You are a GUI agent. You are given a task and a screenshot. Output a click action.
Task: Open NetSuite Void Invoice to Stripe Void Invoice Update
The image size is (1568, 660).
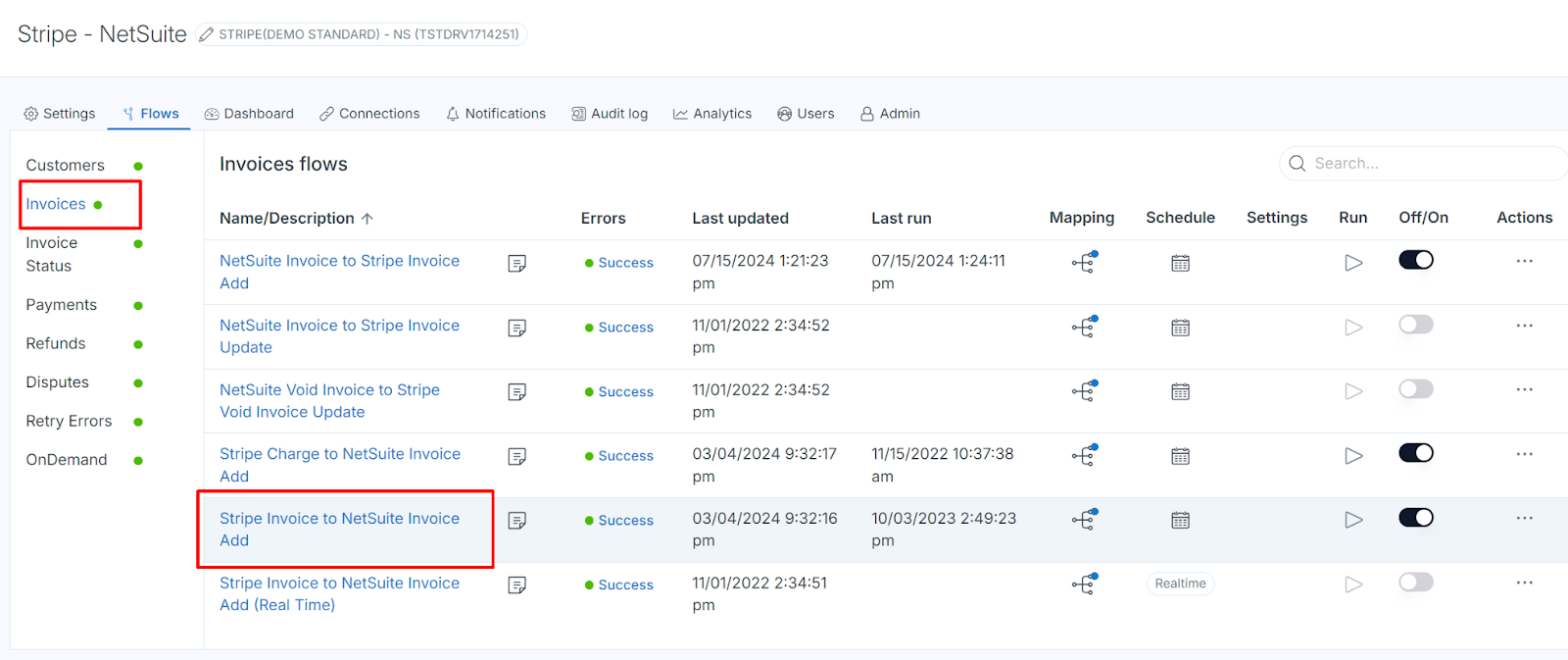329,401
